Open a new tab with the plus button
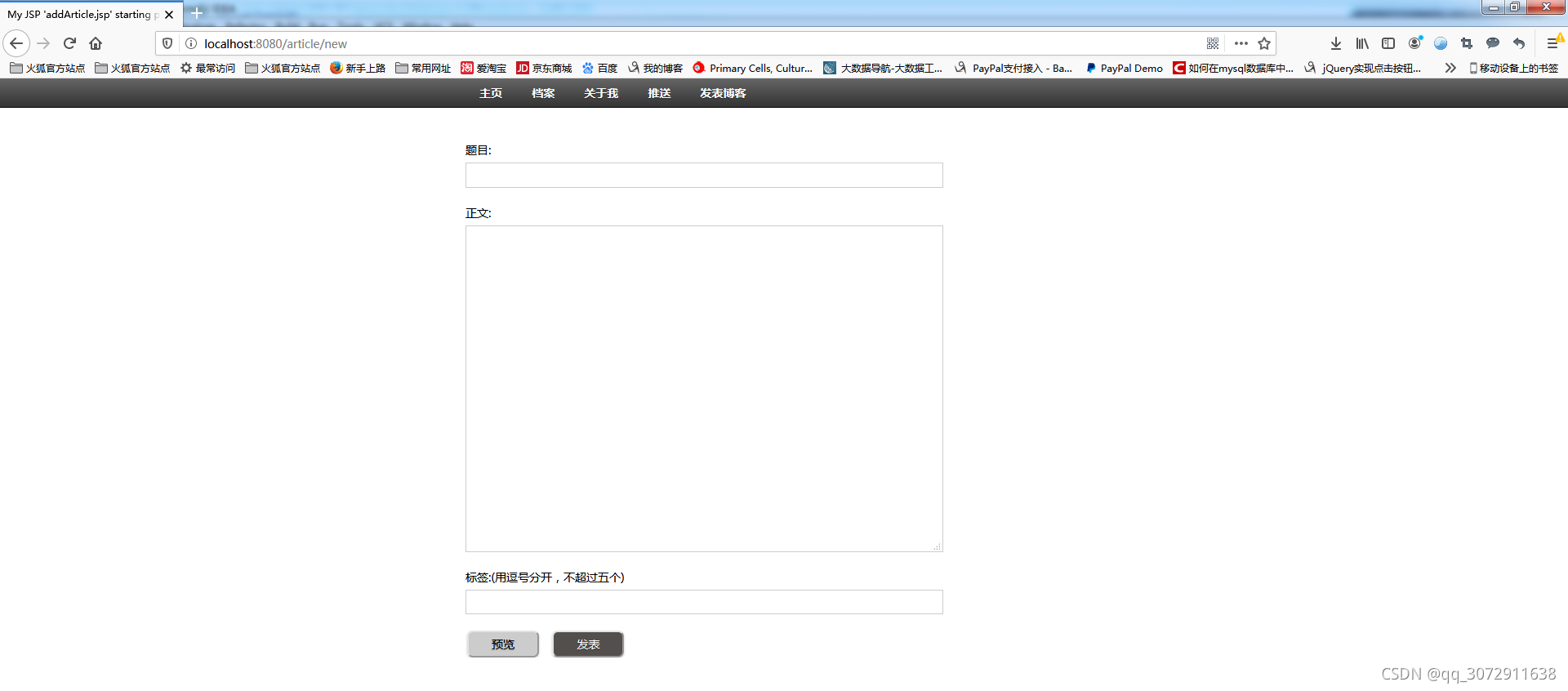 [197, 13]
